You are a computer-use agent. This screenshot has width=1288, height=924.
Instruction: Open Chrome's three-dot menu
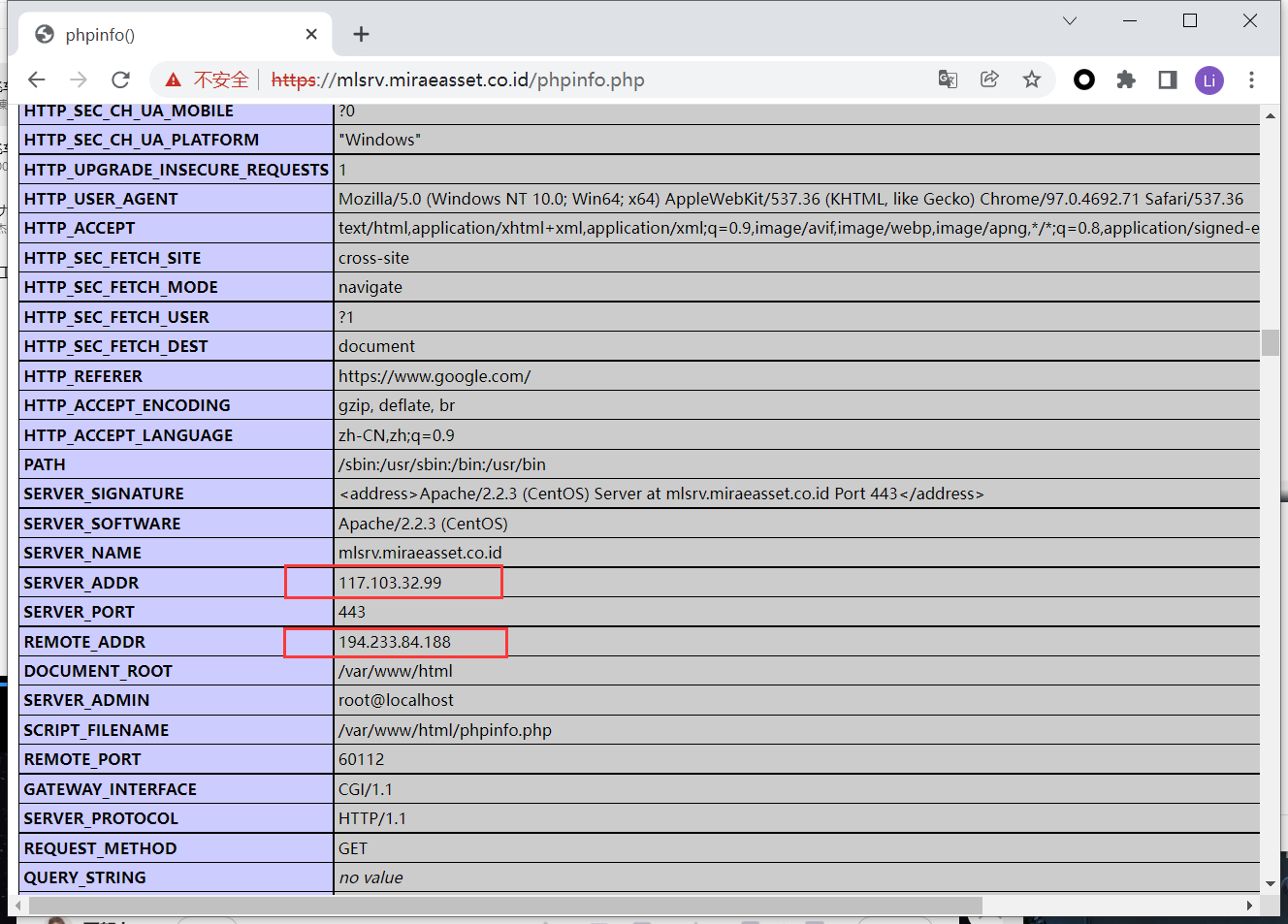pyautogui.click(x=1251, y=80)
